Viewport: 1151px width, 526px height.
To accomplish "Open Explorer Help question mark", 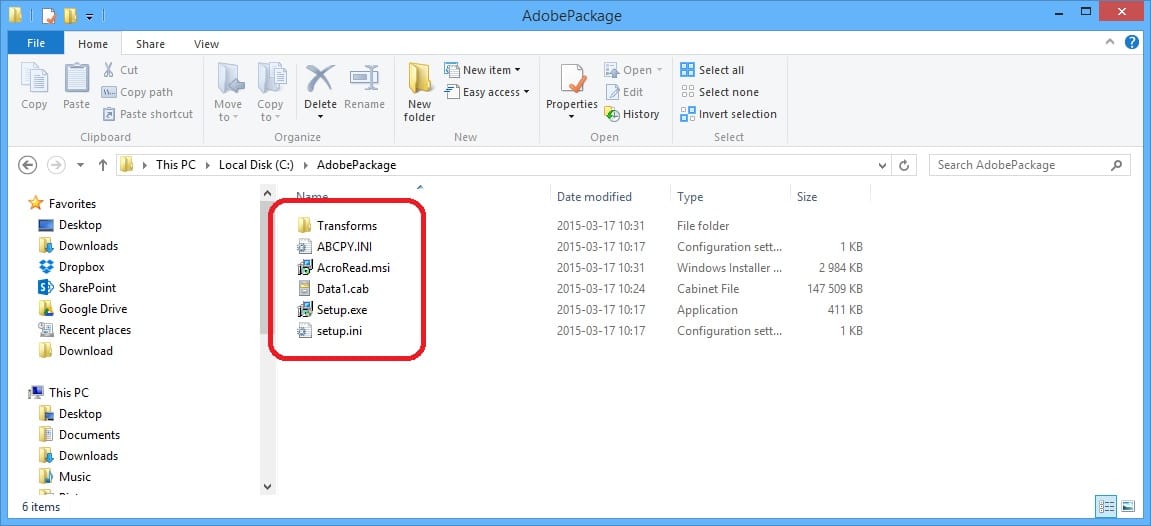I will (1133, 43).
